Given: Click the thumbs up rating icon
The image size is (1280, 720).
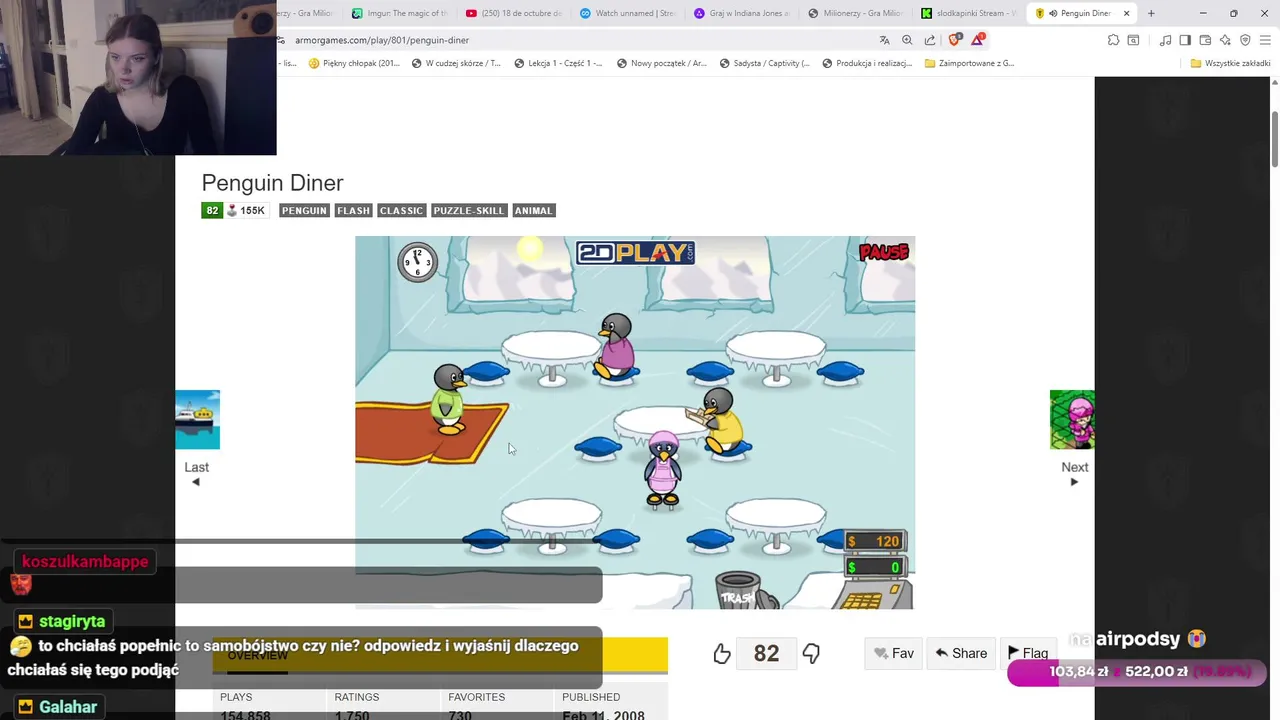Looking at the screenshot, I should point(722,654).
